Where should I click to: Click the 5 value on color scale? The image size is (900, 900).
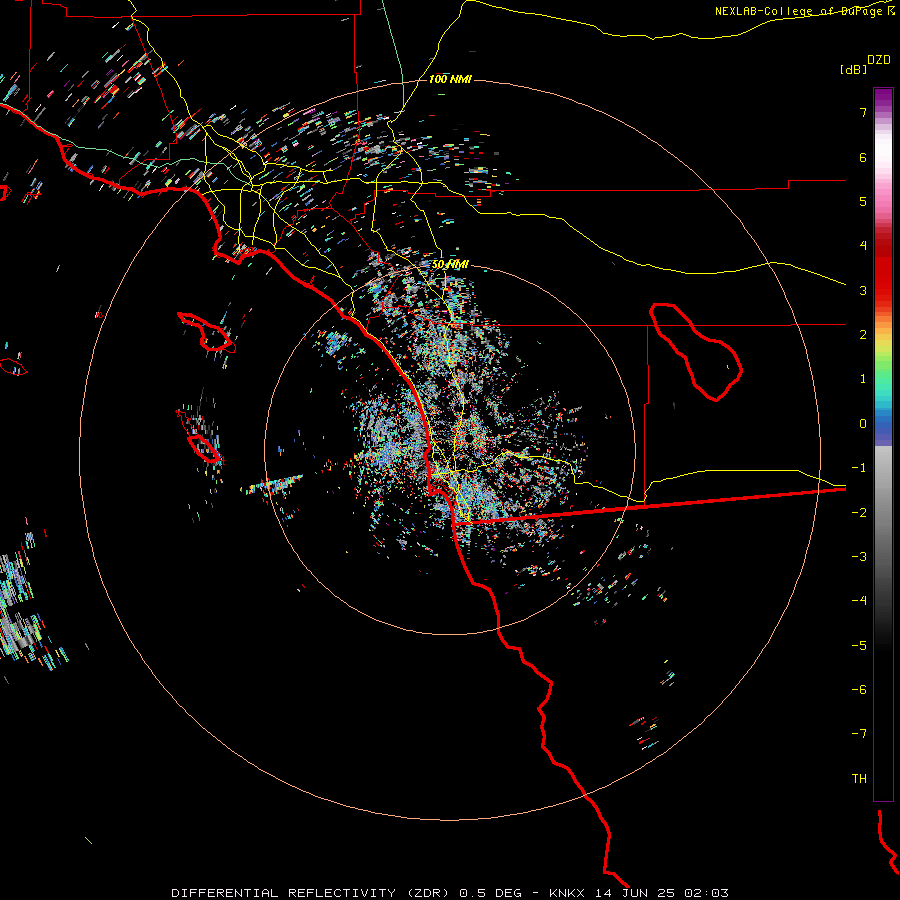tap(863, 201)
